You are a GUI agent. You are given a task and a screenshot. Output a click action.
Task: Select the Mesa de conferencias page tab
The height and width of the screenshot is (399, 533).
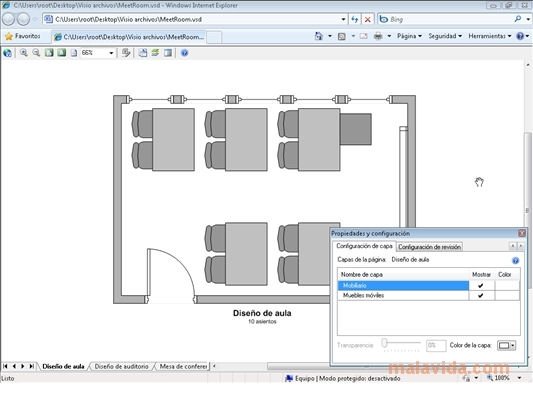(x=183, y=366)
